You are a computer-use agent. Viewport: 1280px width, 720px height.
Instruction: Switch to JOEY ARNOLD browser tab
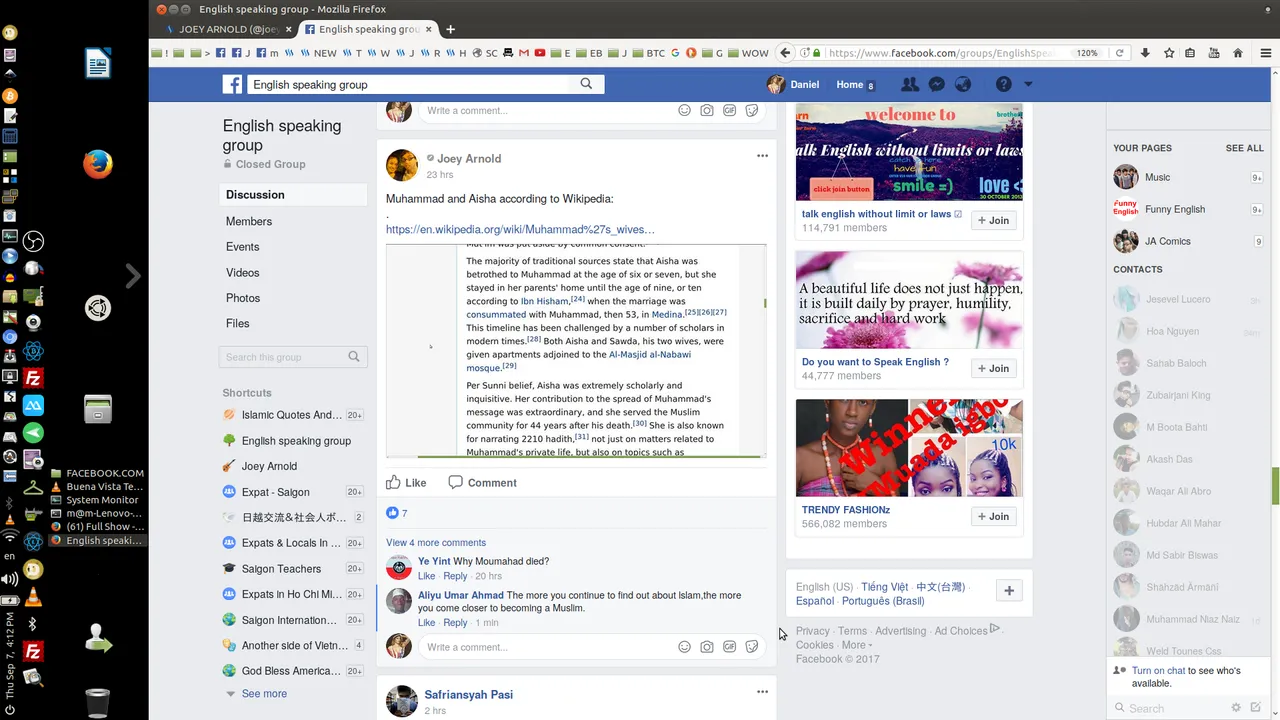[228, 29]
